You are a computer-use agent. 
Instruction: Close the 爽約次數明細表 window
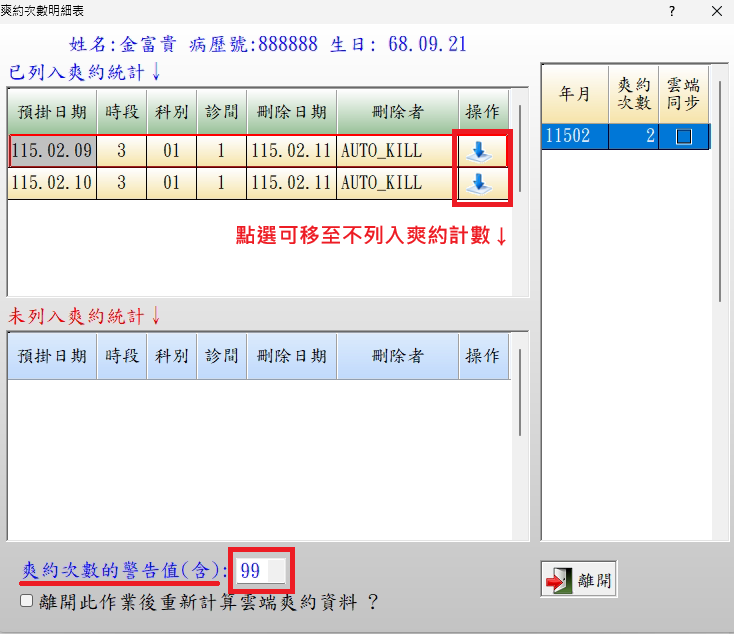(x=716, y=10)
